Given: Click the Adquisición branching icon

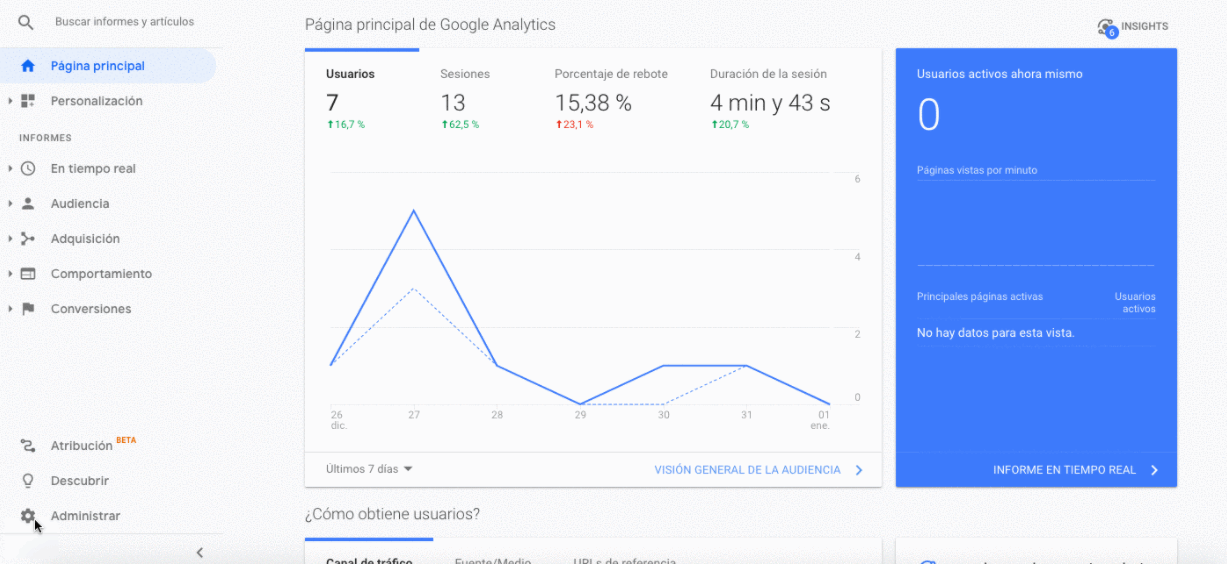Looking at the screenshot, I should click(x=28, y=239).
